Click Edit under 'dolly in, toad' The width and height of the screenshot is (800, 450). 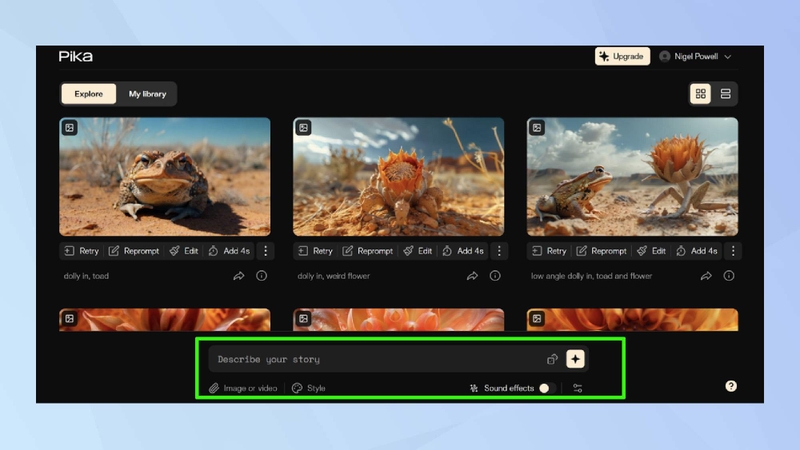coord(184,251)
